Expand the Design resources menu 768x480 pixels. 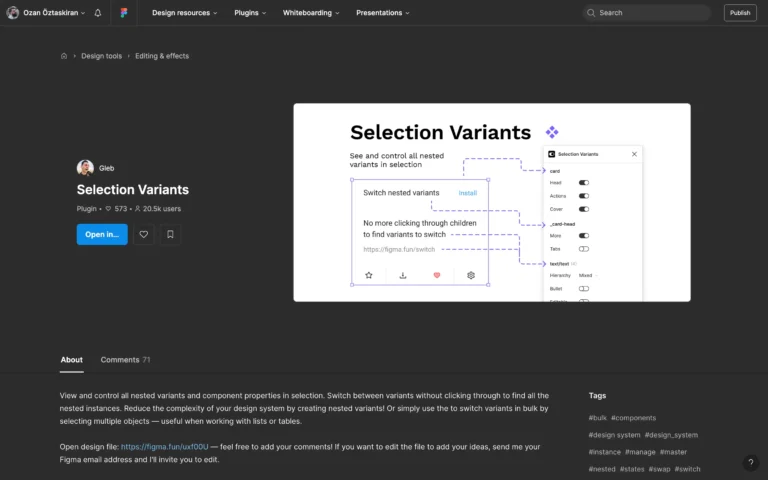click(184, 13)
